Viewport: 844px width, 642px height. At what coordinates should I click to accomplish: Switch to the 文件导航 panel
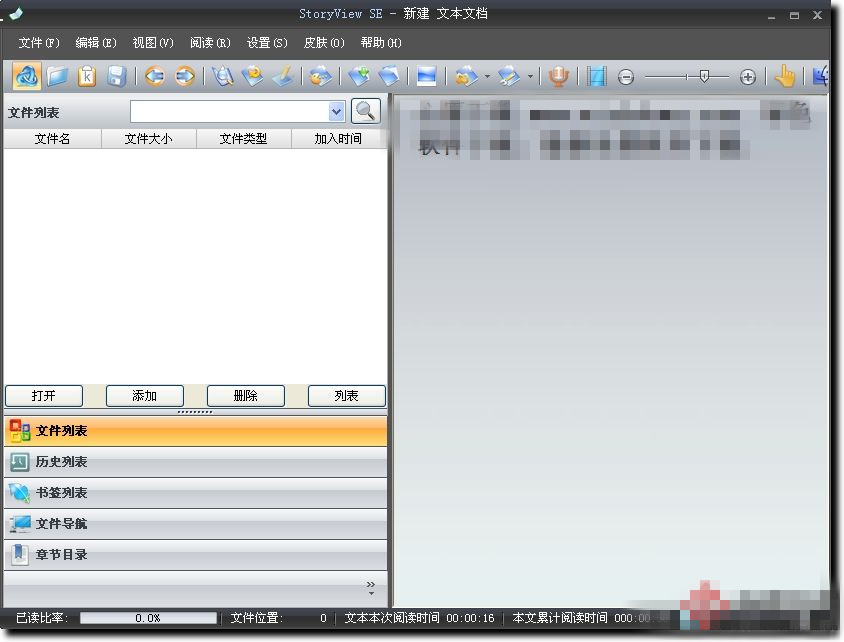[x=195, y=524]
